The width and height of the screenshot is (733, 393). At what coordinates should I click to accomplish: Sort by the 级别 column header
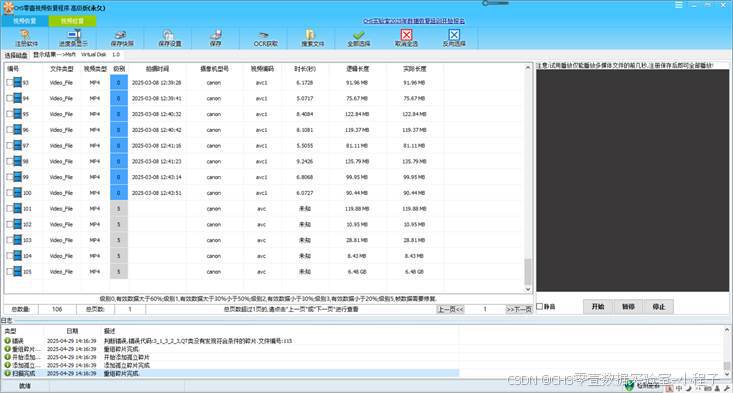pos(119,69)
